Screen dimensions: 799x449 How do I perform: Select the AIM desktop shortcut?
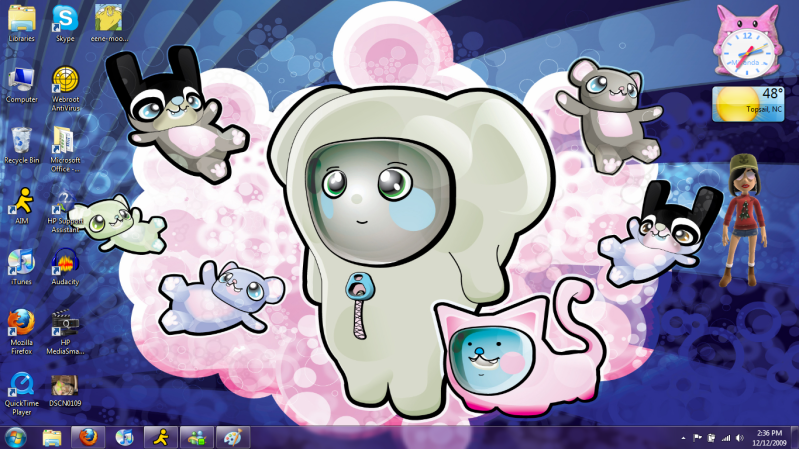coord(21,206)
